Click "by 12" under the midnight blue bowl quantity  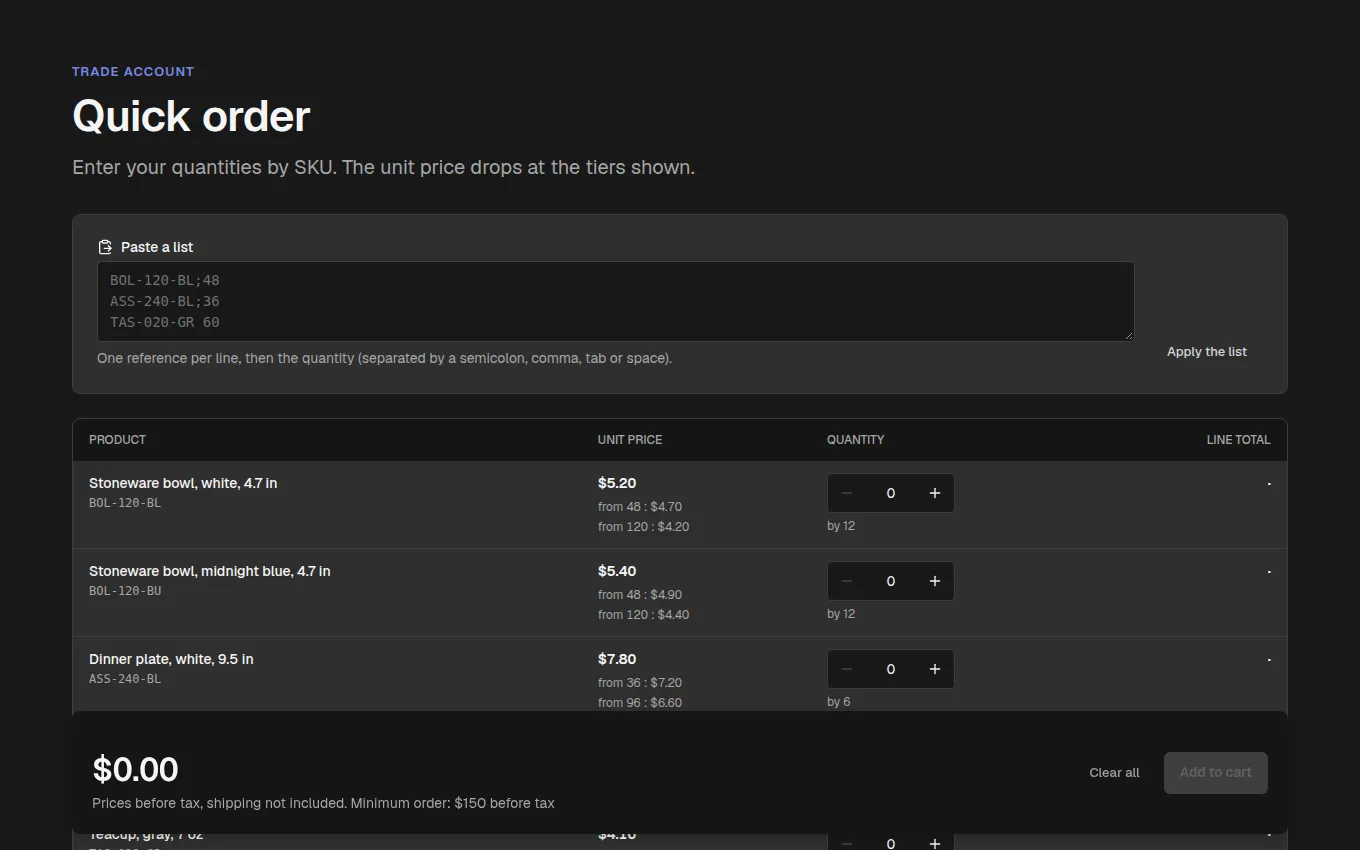841,614
